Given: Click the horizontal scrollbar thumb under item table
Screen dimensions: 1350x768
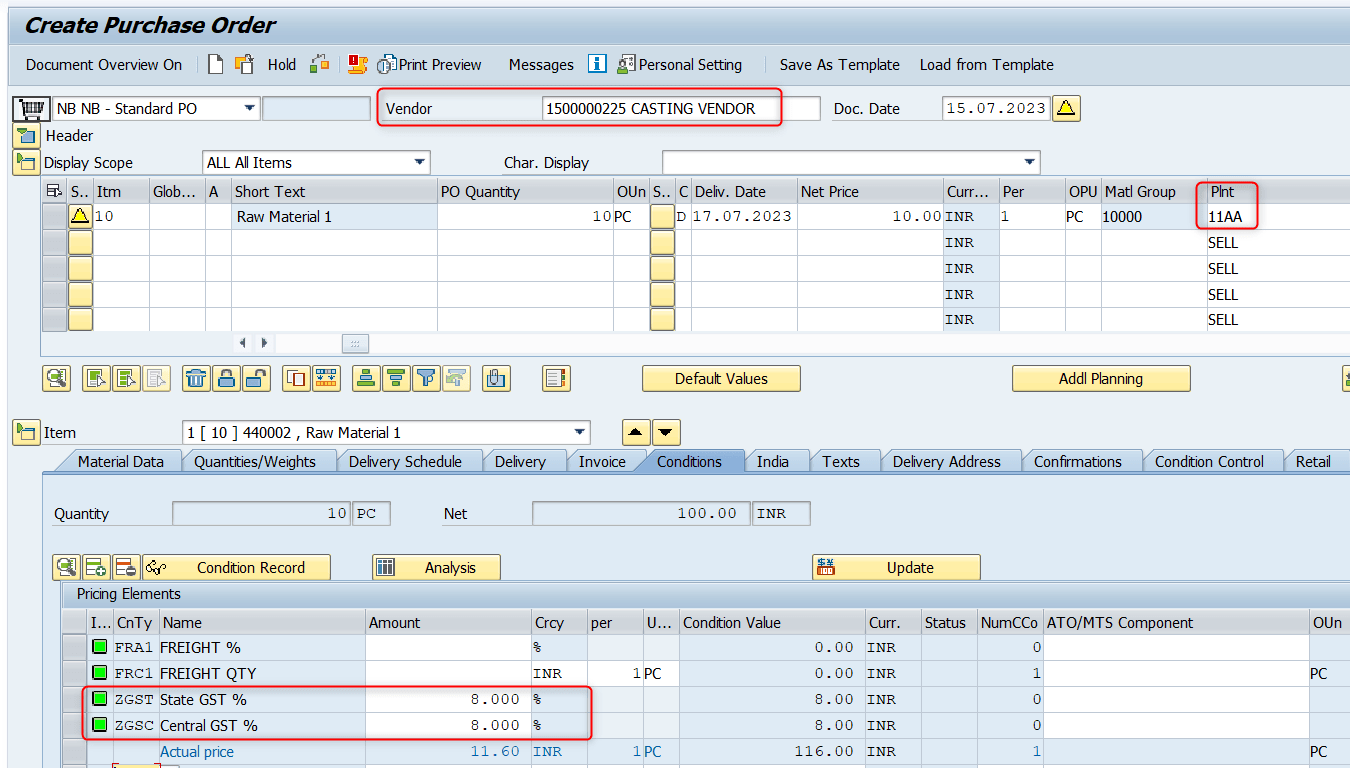Looking at the screenshot, I should (355, 343).
